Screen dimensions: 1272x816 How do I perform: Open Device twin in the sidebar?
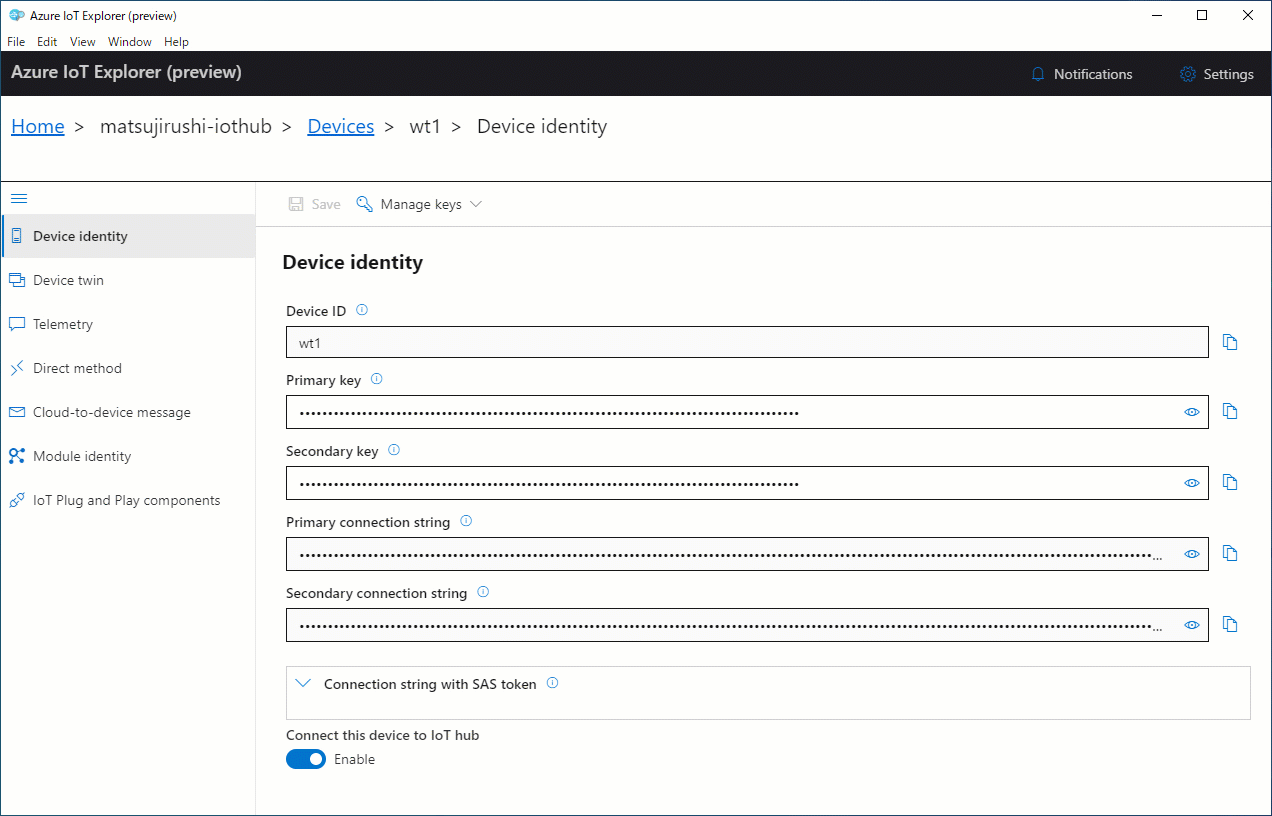point(128,280)
